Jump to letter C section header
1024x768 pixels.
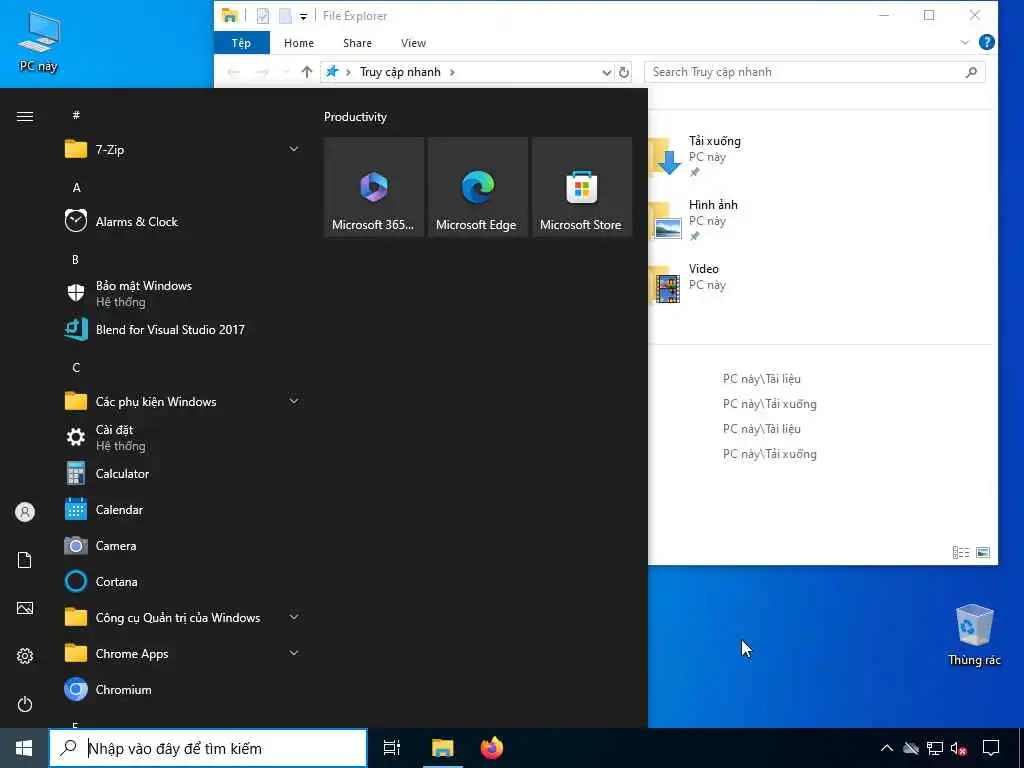click(x=76, y=368)
